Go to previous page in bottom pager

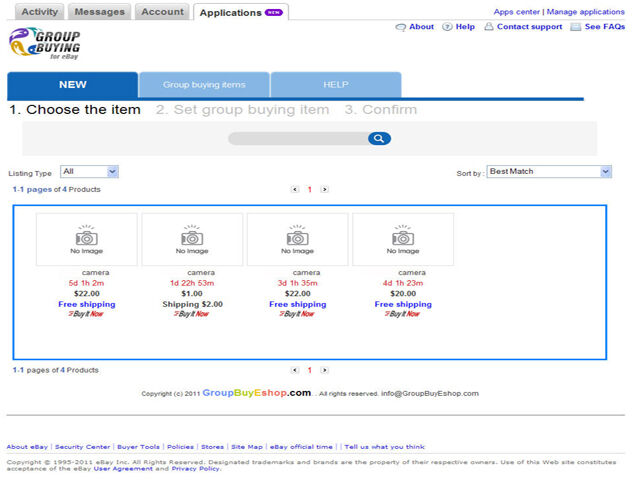point(295,370)
